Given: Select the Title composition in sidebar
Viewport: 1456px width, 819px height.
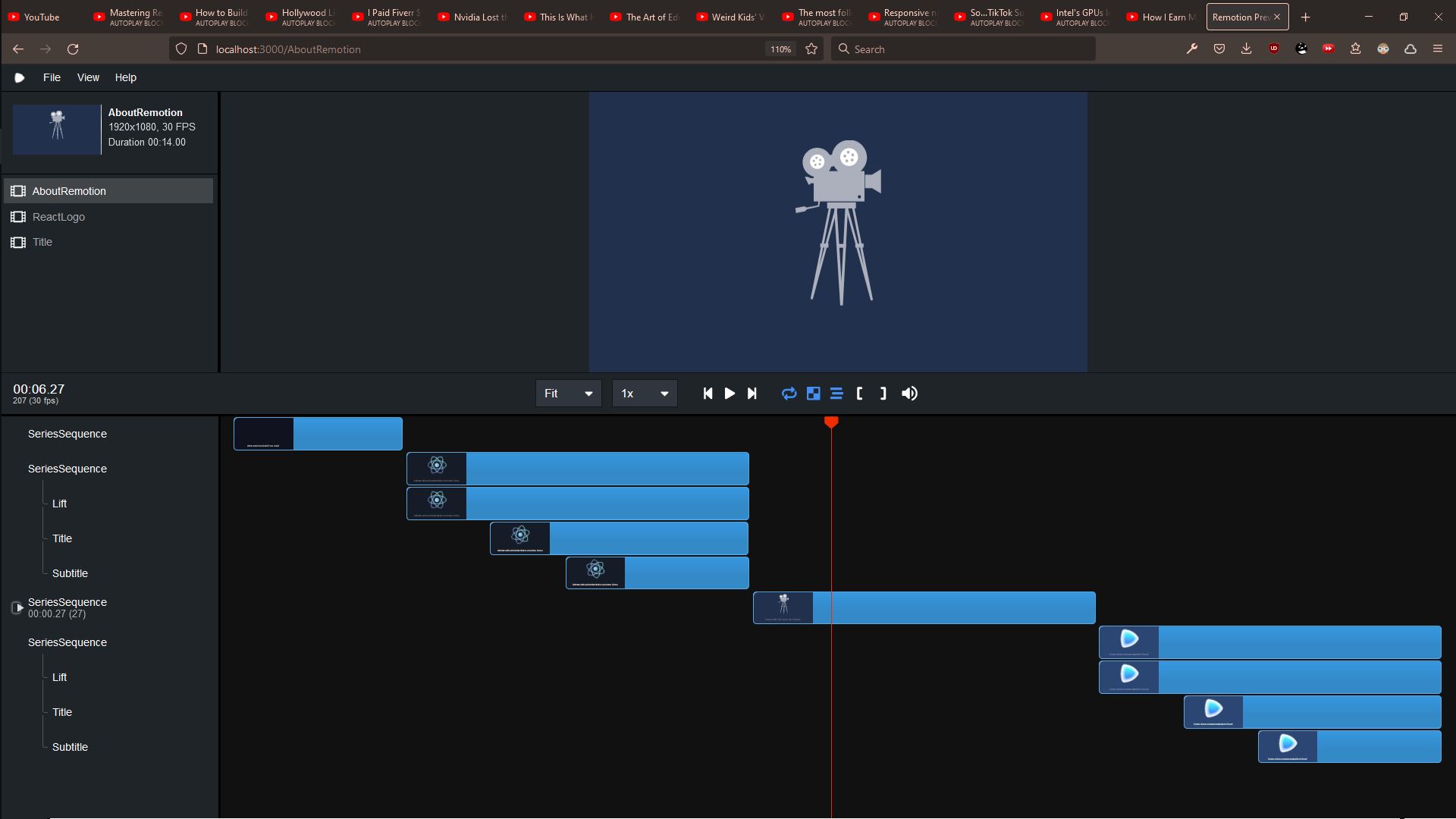Looking at the screenshot, I should point(108,242).
